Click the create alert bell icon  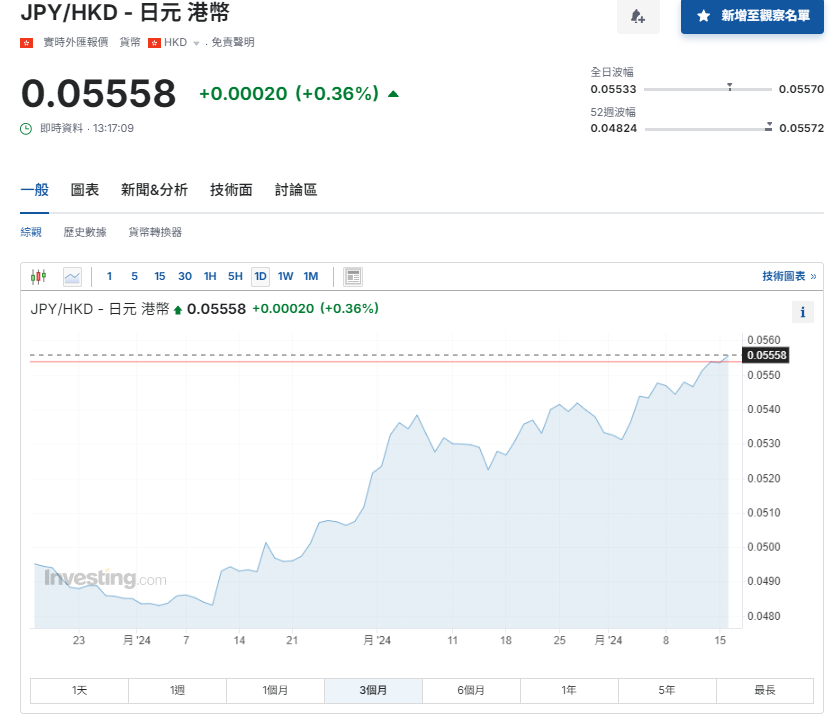point(638,18)
